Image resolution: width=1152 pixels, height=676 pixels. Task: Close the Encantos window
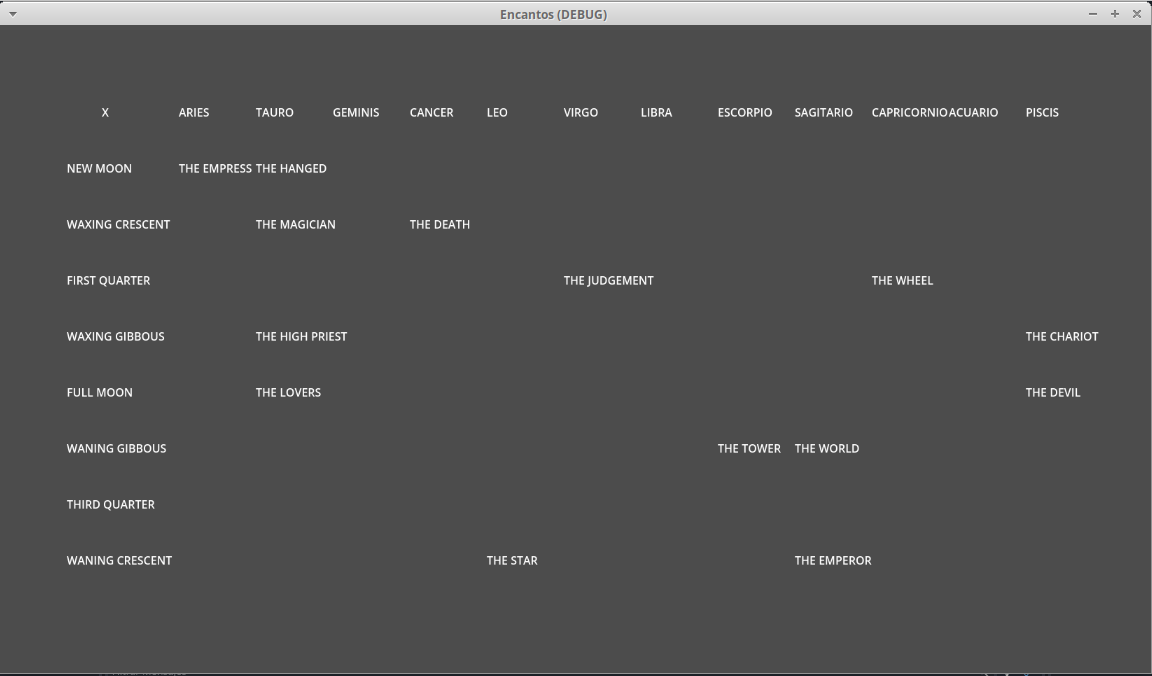[1137, 14]
